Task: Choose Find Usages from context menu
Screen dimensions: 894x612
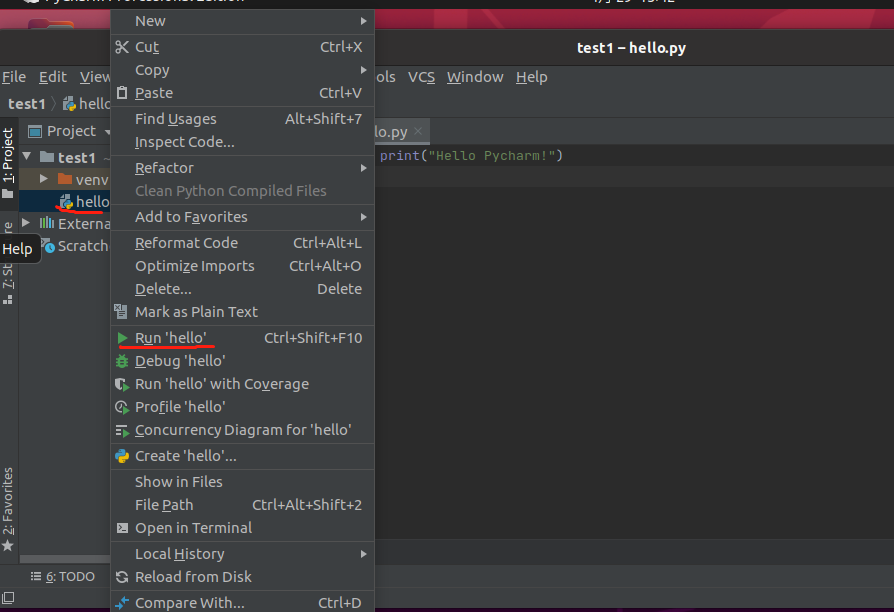Action: (242, 119)
